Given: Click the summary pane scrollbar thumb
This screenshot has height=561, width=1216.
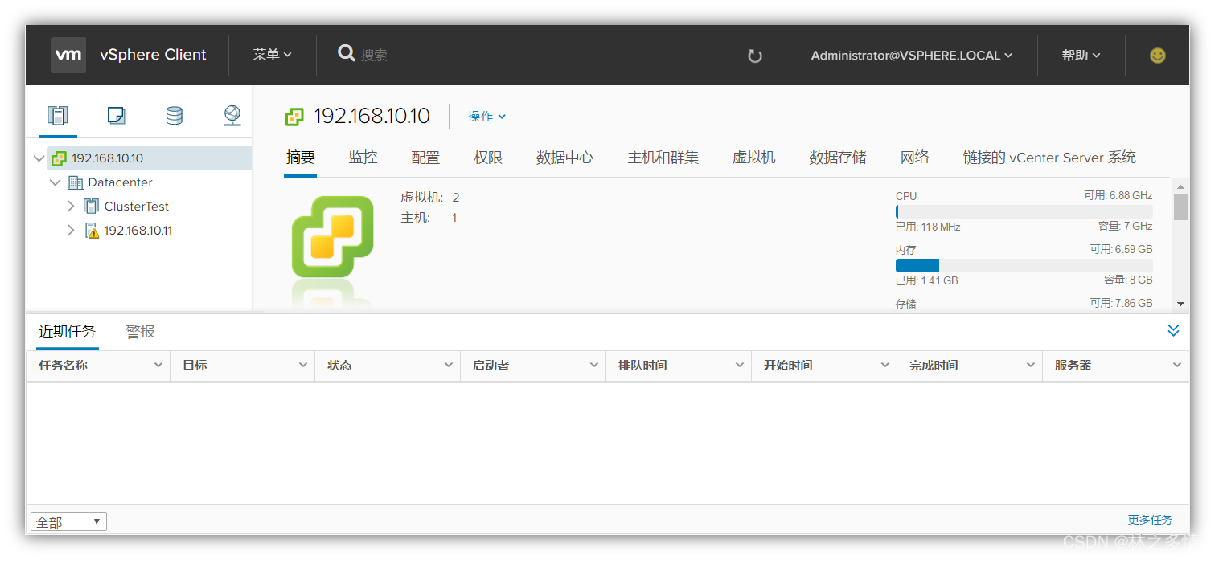Looking at the screenshot, I should coord(1181,206).
